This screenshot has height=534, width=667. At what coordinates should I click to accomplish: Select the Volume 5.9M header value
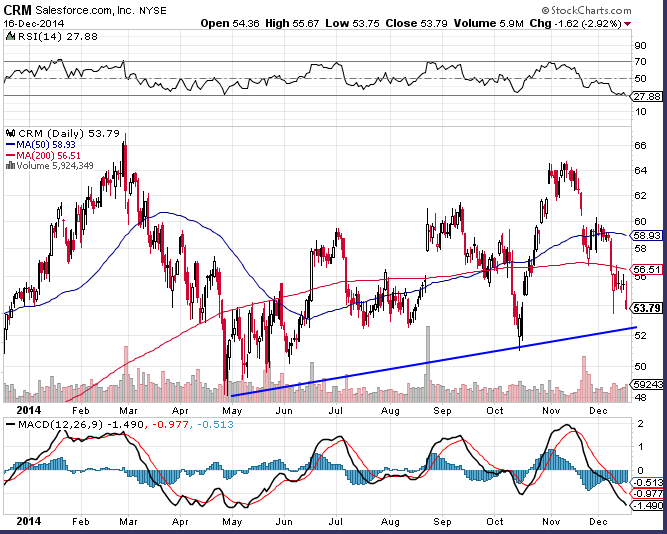[x=488, y=23]
